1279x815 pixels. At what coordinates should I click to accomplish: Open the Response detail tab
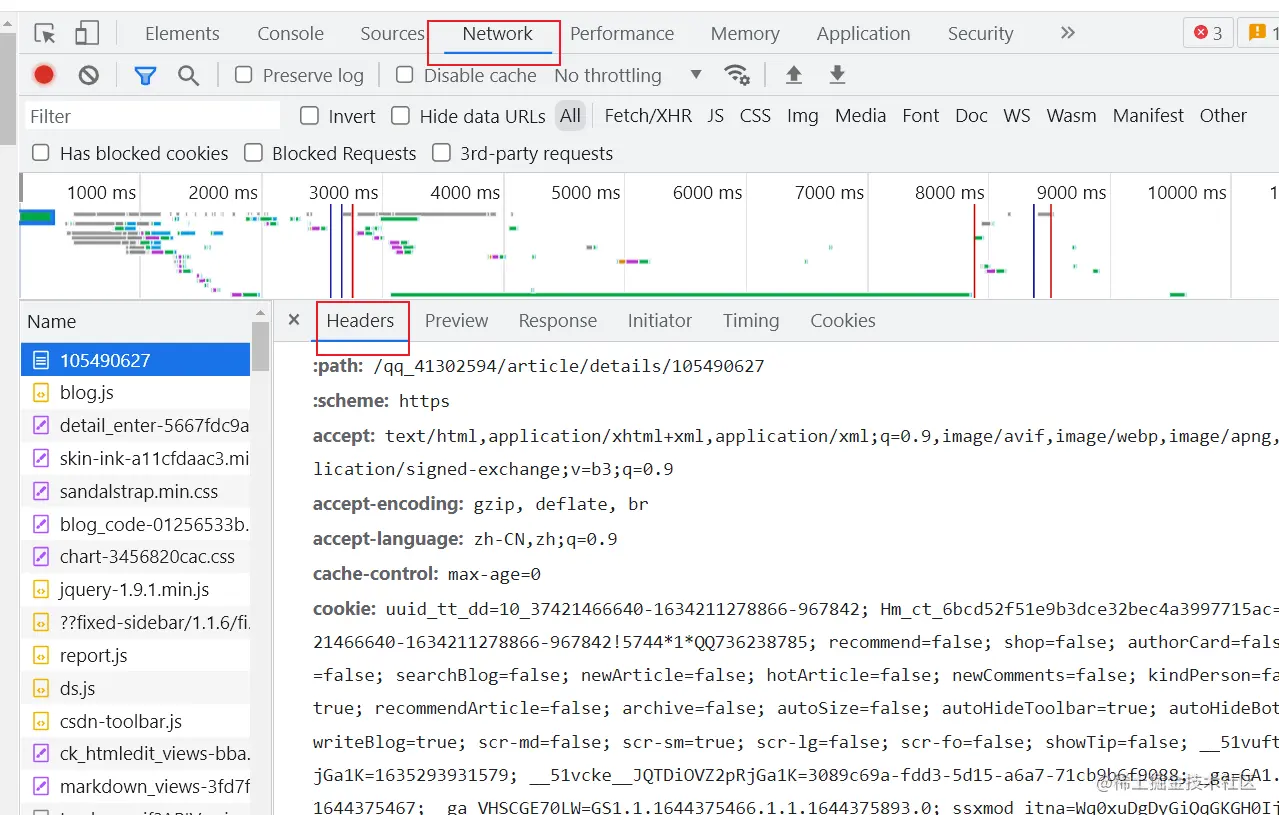[558, 321]
